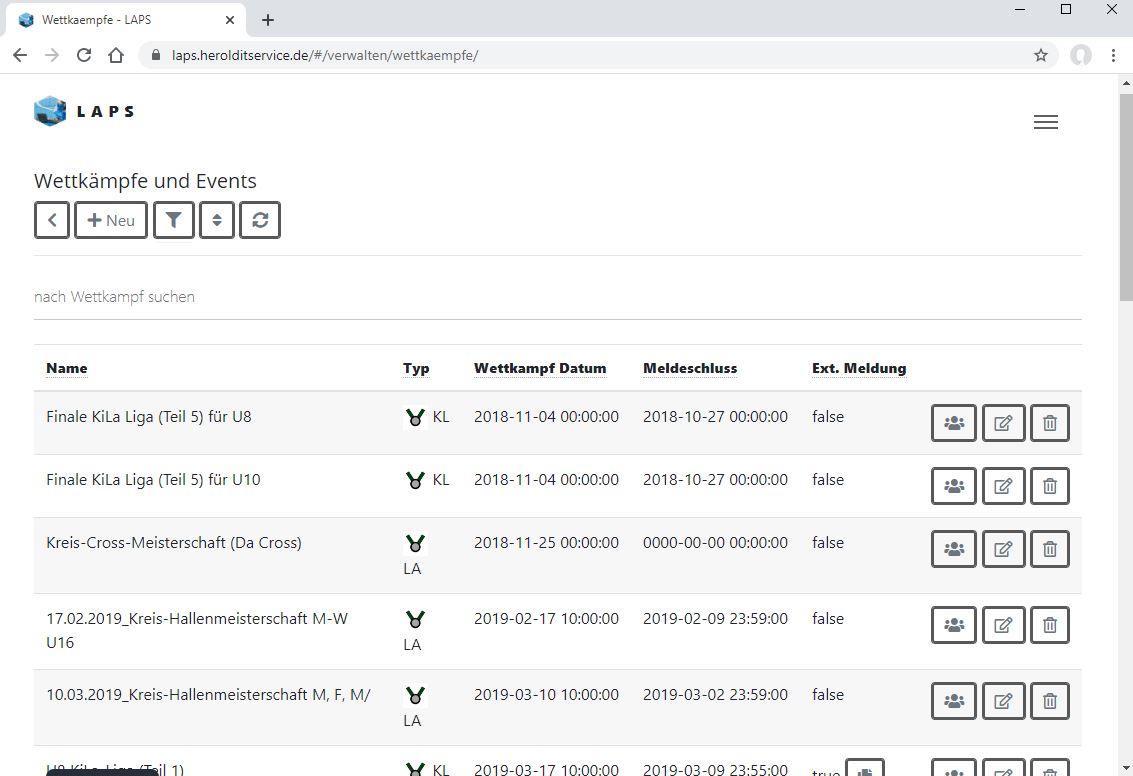
Task: Click the page vertical scrollbar thumb
Action: point(1126,197)
